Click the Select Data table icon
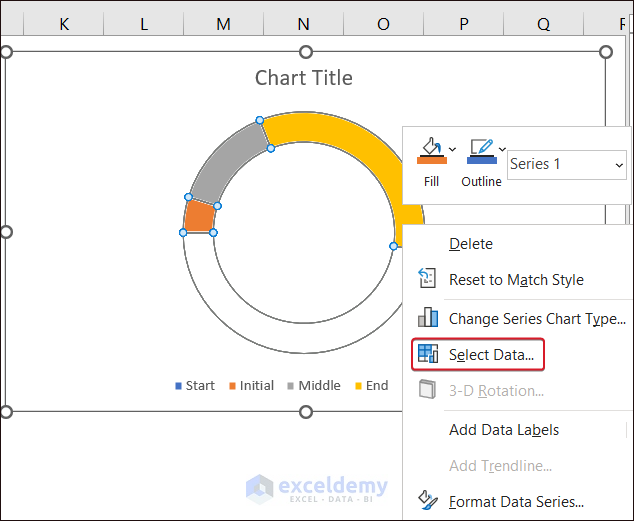Viewport: 634px width, 521px height. pyautogui.click(x=427, y=354)
